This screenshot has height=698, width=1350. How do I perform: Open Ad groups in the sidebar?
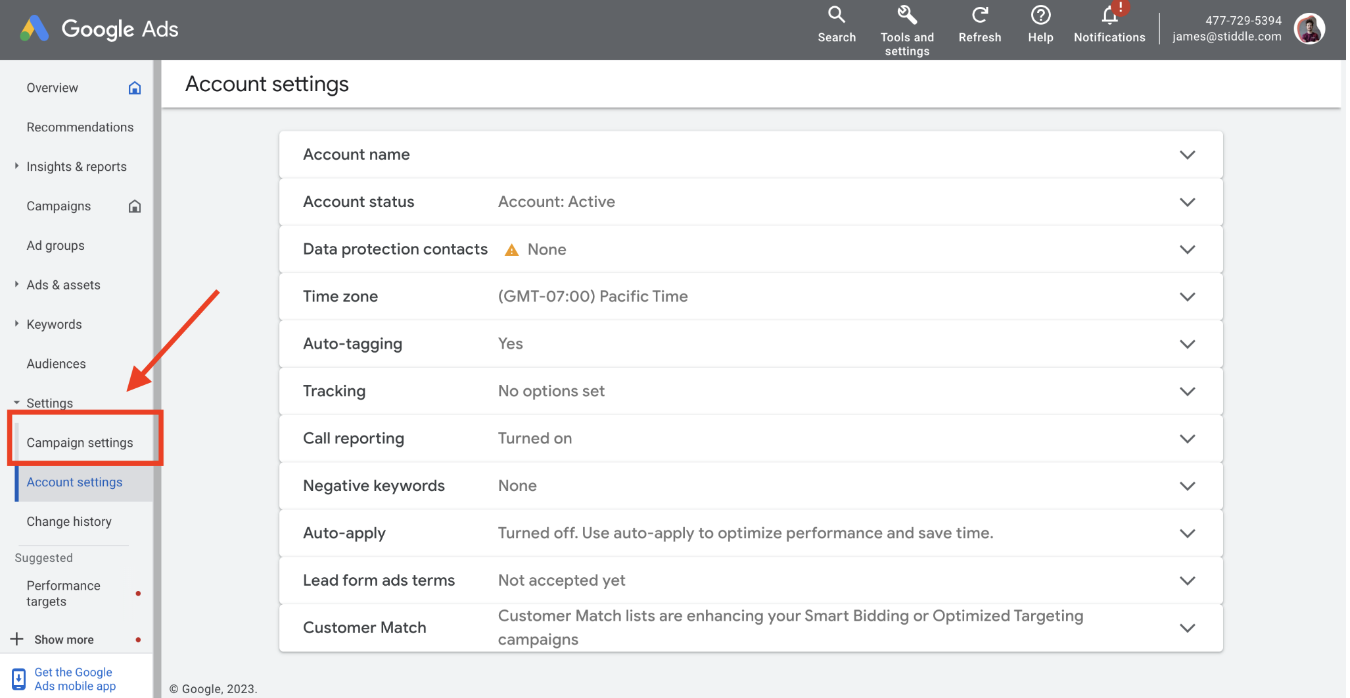[x=56, y=245]
